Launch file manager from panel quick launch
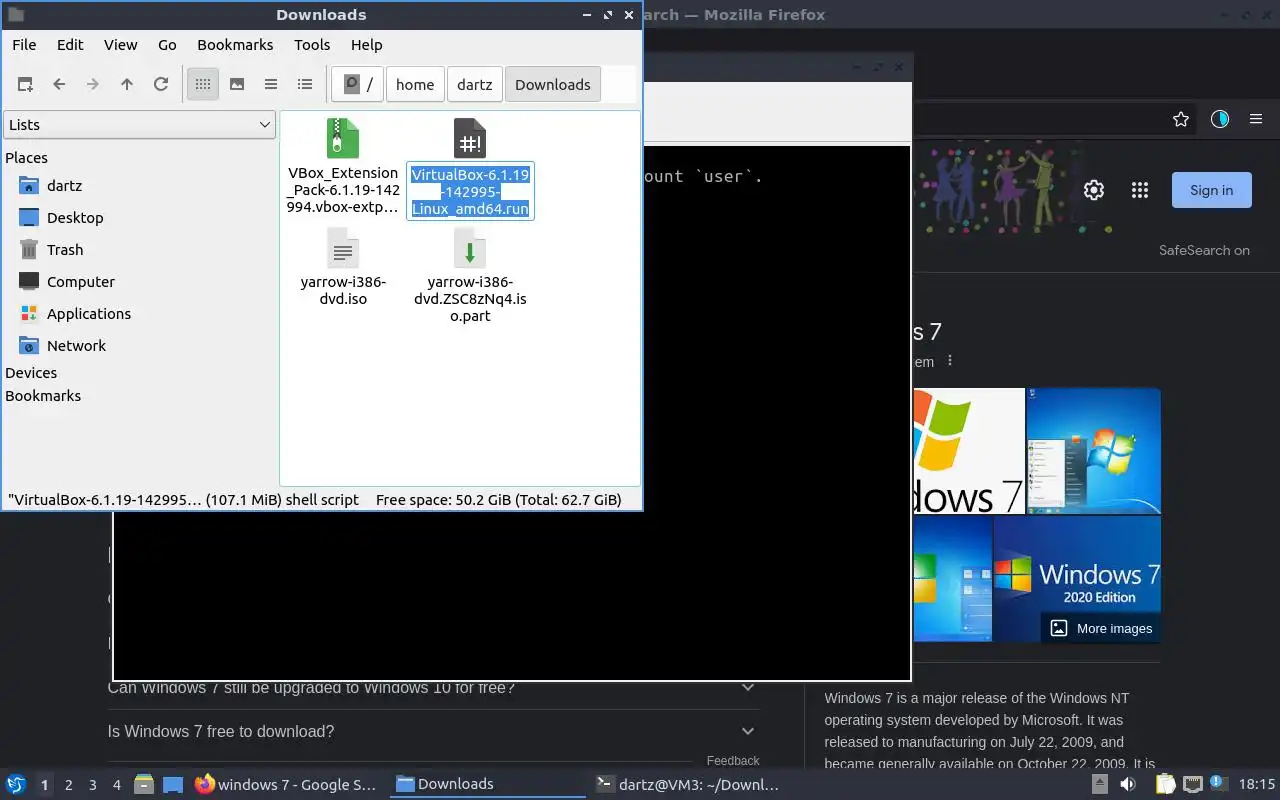1280x800 pixels. pyautogui.click(x=144, y=784)
